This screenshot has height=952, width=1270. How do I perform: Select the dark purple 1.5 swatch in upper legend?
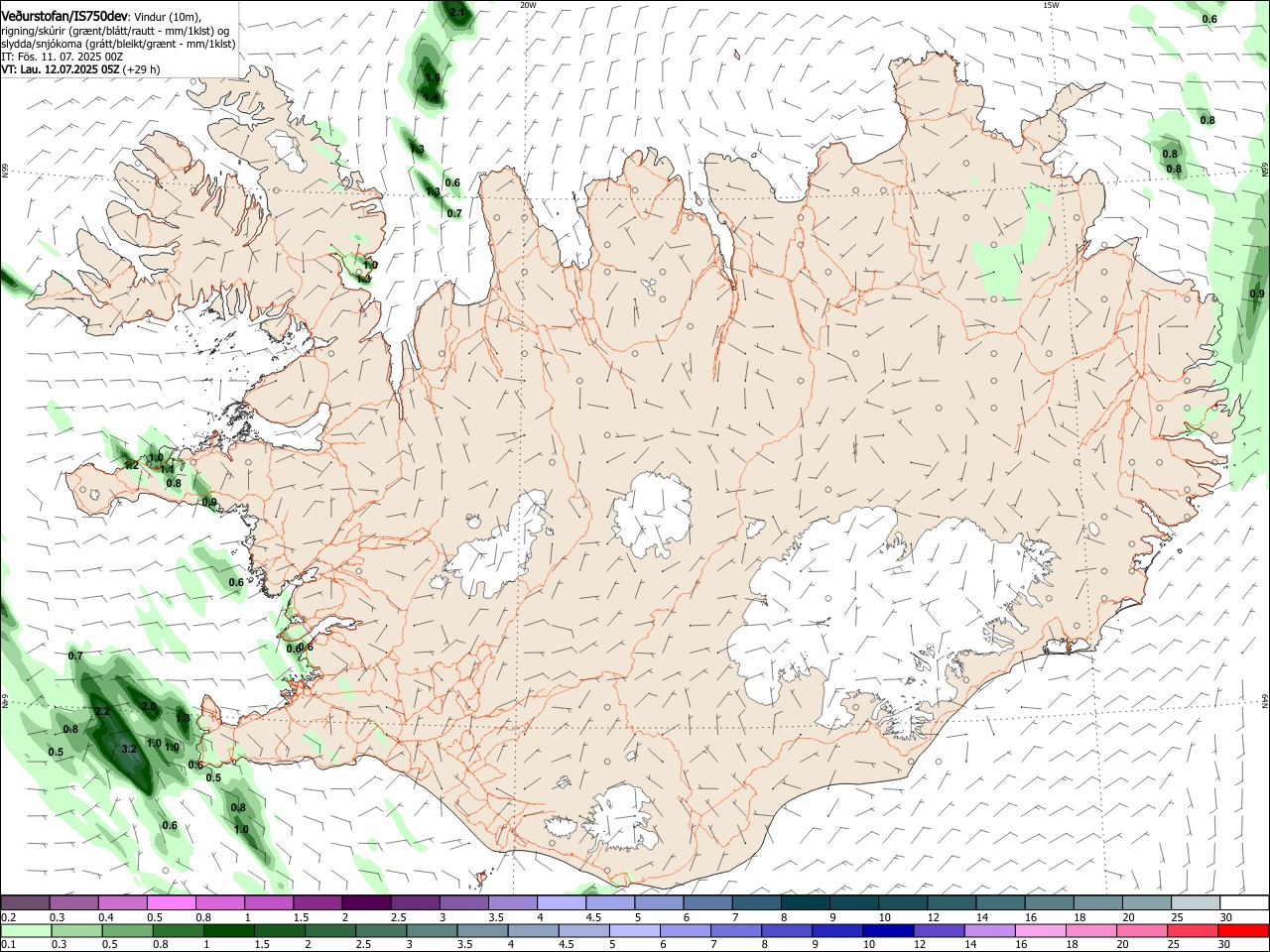click(317, 902)
